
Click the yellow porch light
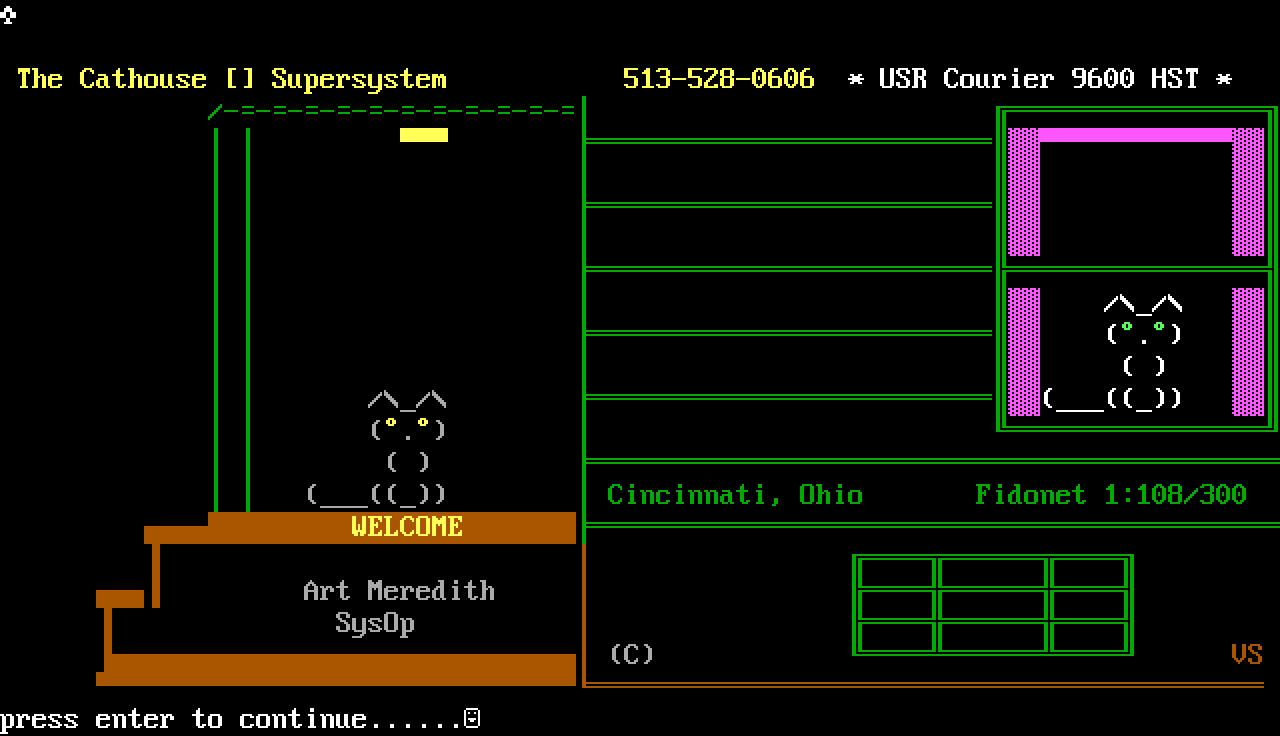(x=424, y=135)
